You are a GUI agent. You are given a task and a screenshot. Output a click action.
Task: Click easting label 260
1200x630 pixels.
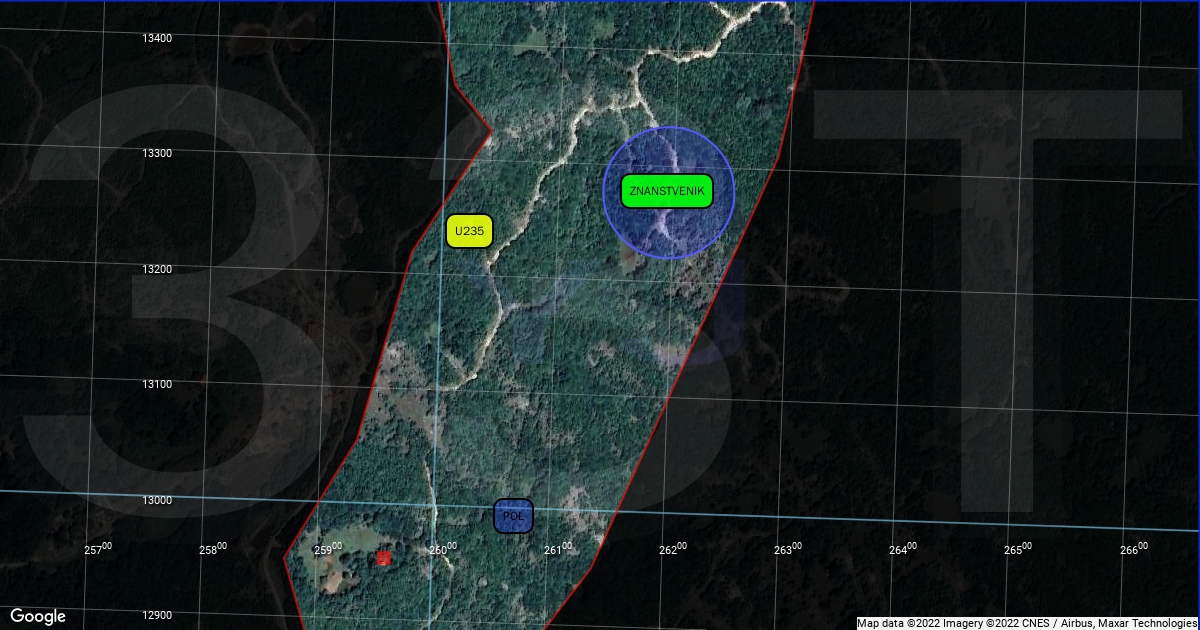coord(443,549)
